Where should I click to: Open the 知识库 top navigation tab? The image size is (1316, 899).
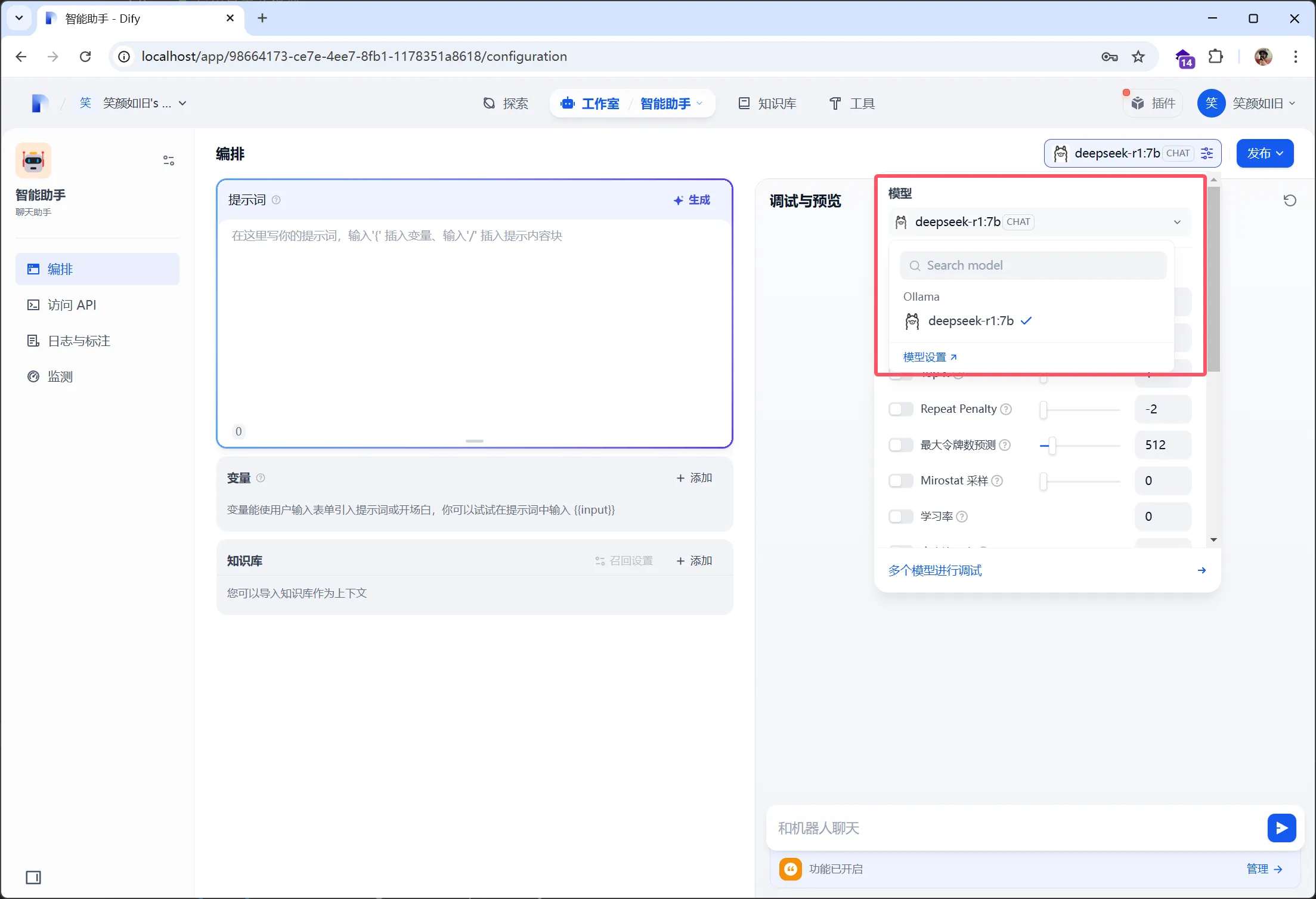767,104
